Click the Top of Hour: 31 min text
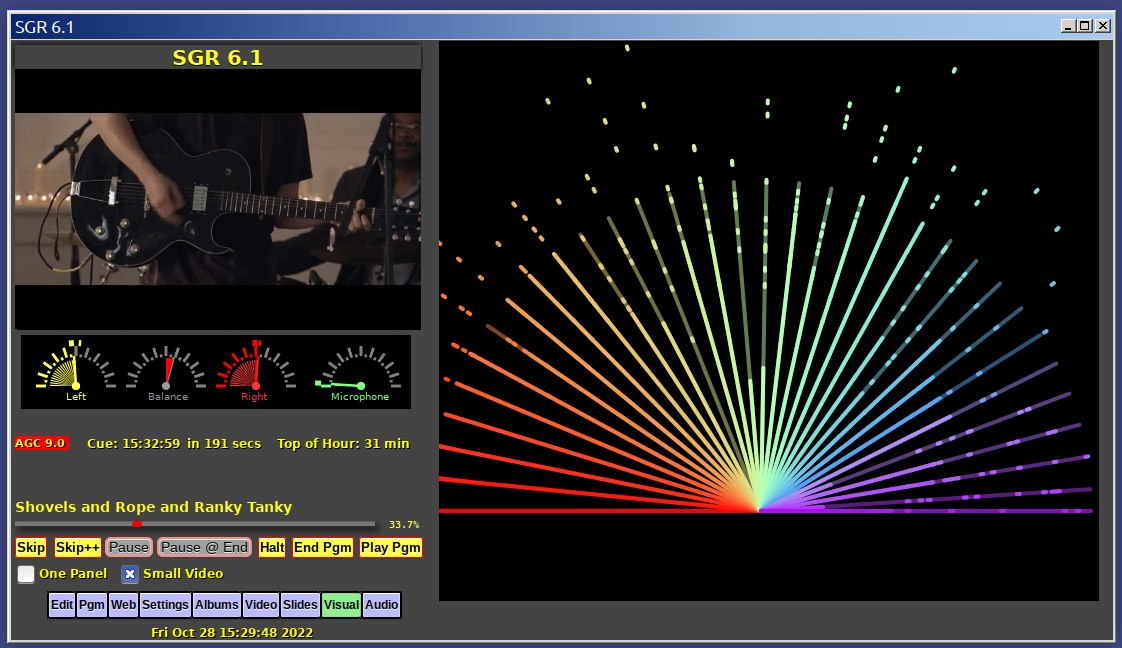Viewport: 1122px width, 648px height. (343, 443)
